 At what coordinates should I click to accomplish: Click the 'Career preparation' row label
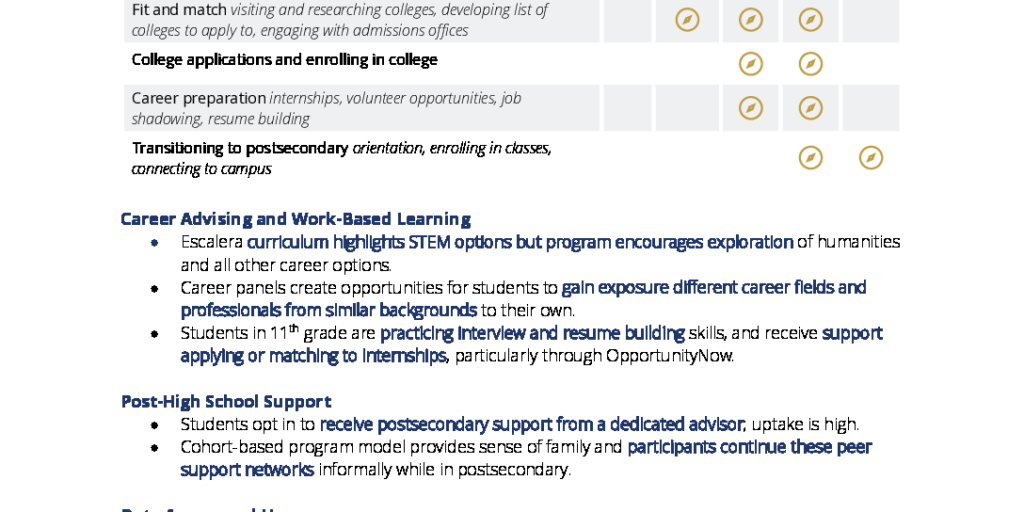199,99
